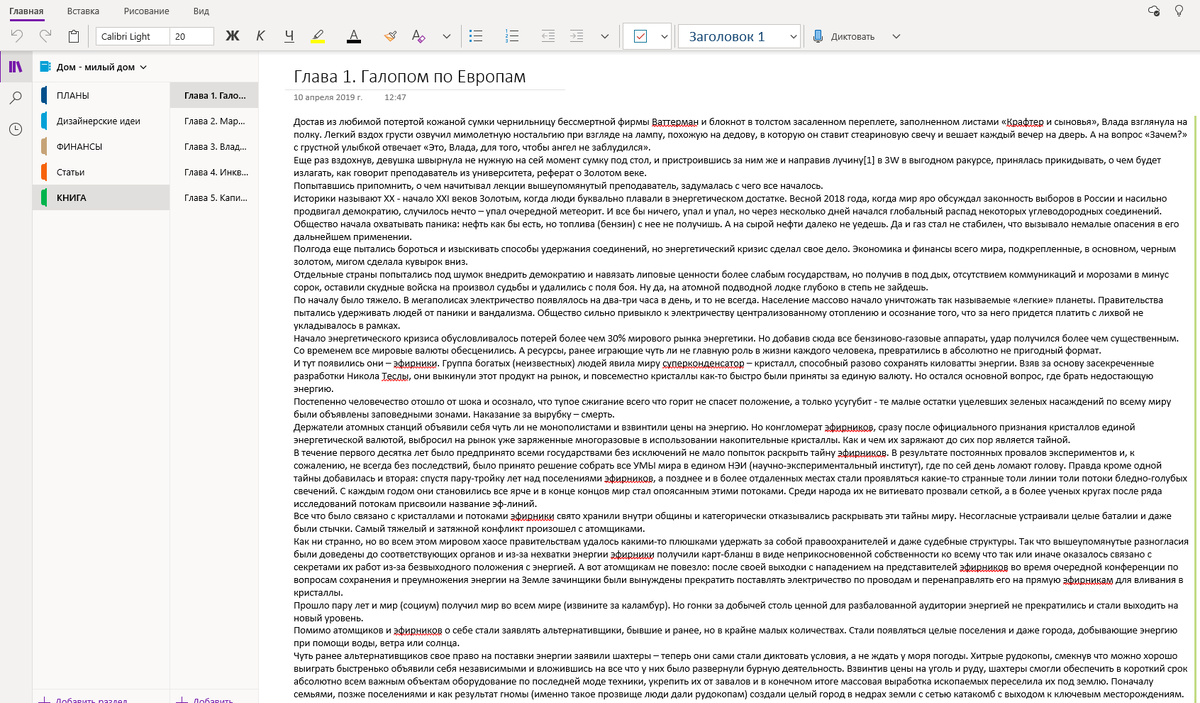Tag selection with the to-do checkbox
1200x703 pixels.
640,36
